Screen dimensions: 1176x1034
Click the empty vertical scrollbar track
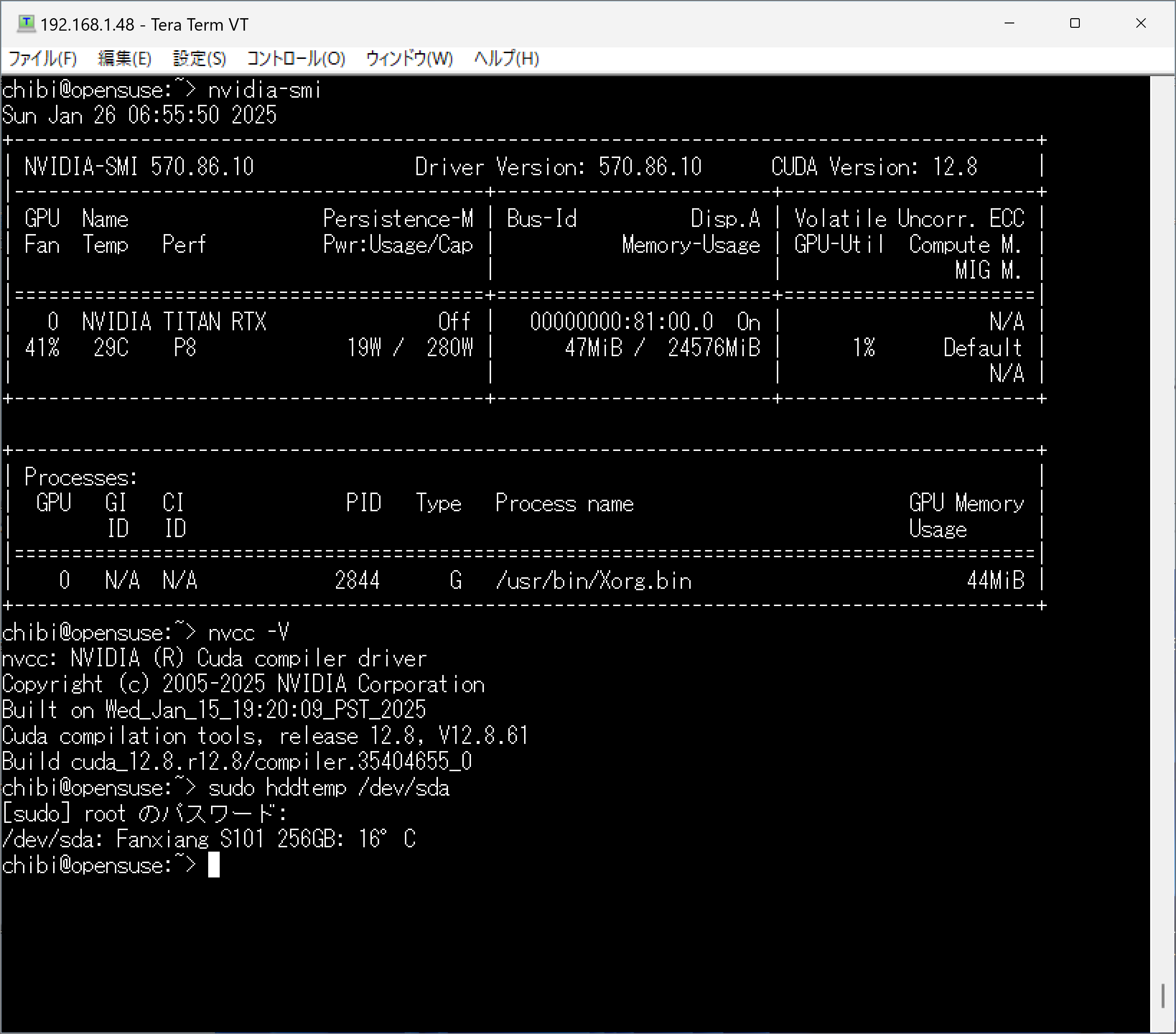click(1163, 518)
